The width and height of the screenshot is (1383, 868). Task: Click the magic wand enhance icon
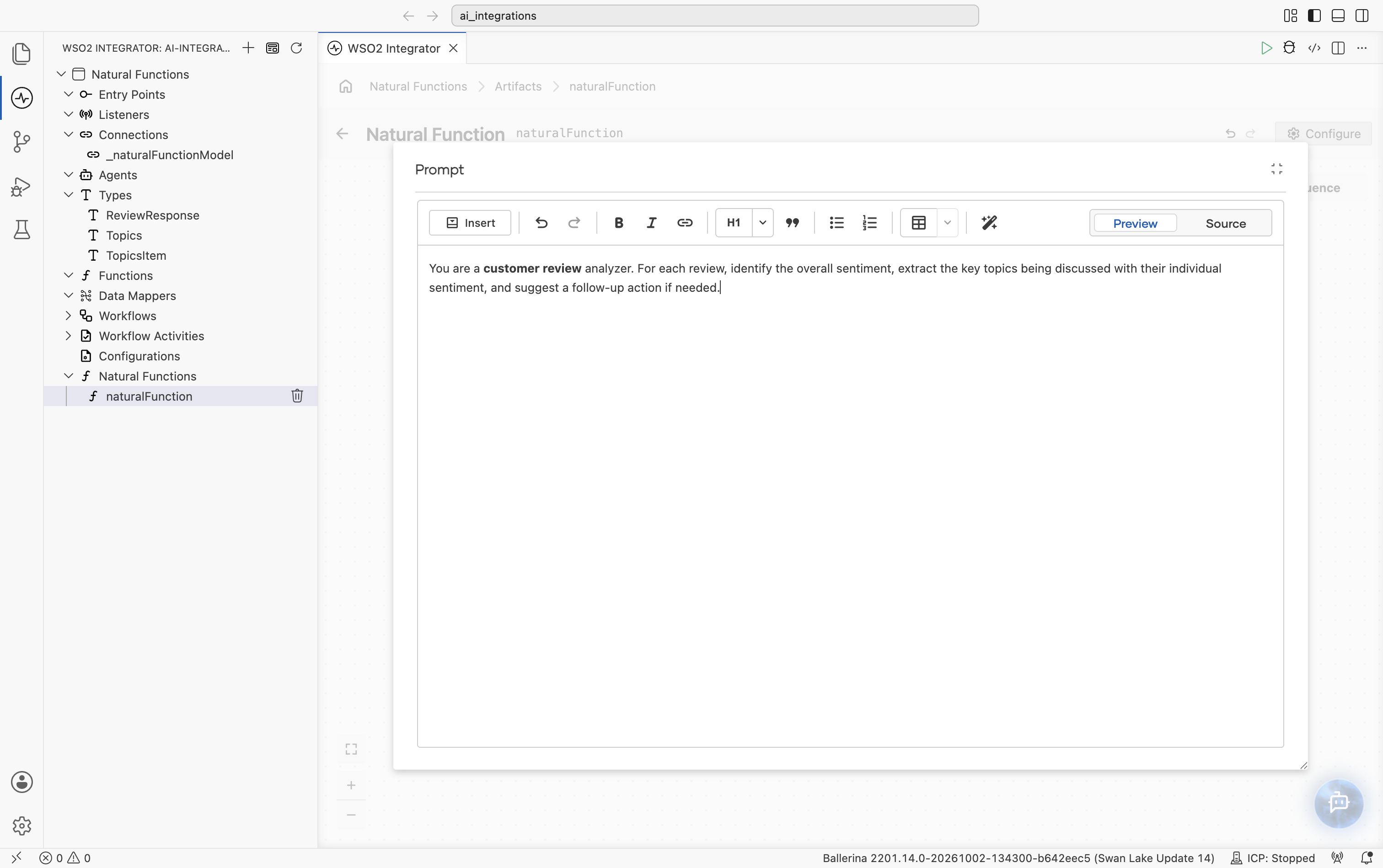[989, 223]
